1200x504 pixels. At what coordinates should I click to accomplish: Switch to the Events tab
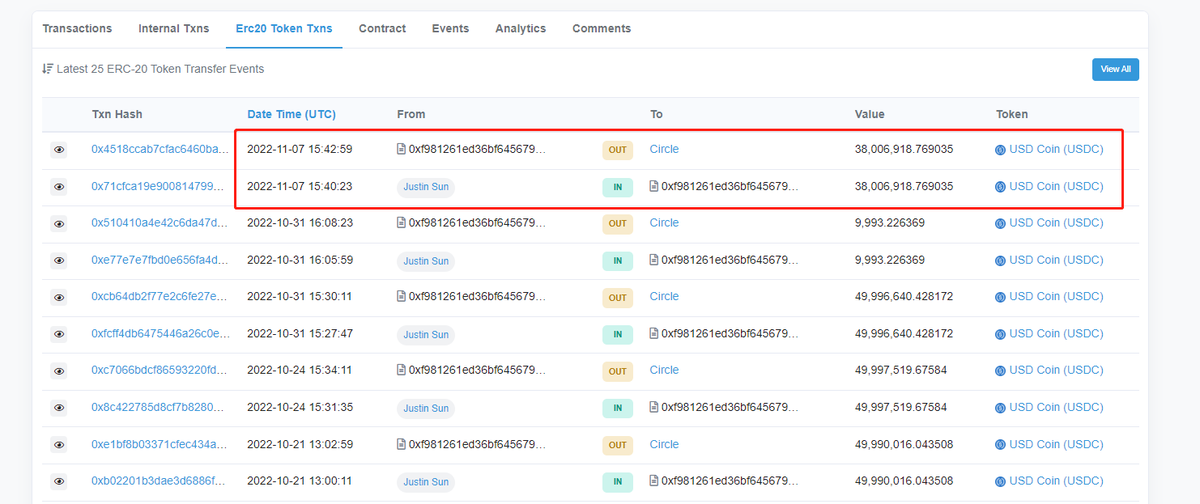click(x=450, y=29)
